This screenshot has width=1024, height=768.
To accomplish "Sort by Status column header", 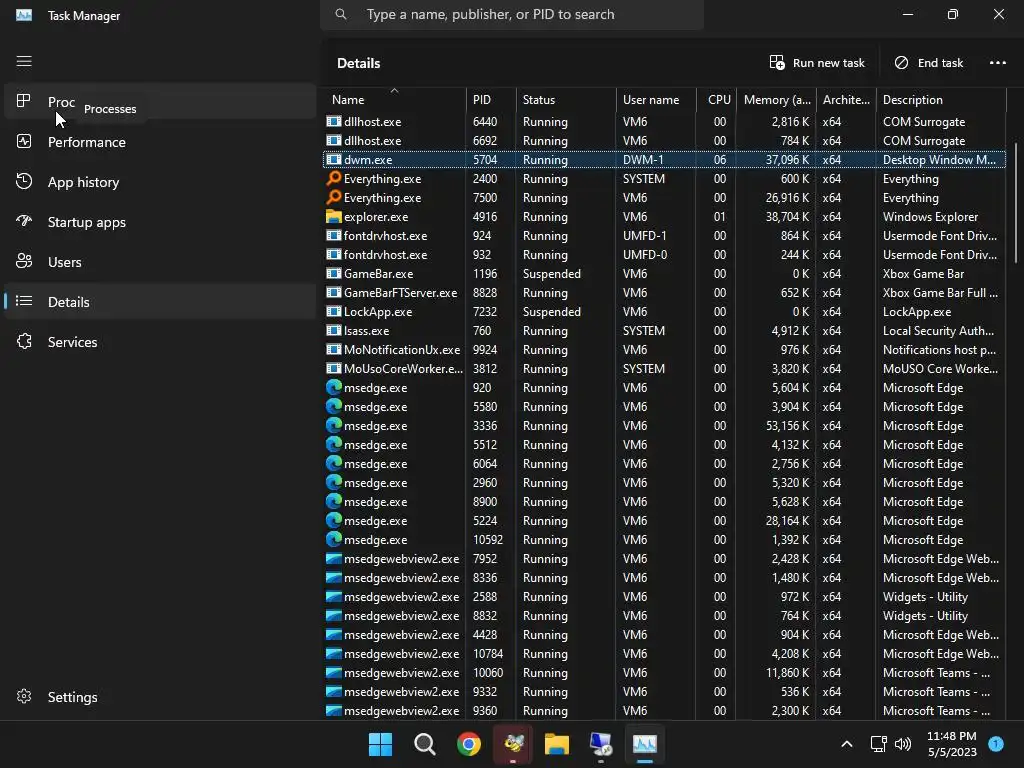I will point(566,99).
